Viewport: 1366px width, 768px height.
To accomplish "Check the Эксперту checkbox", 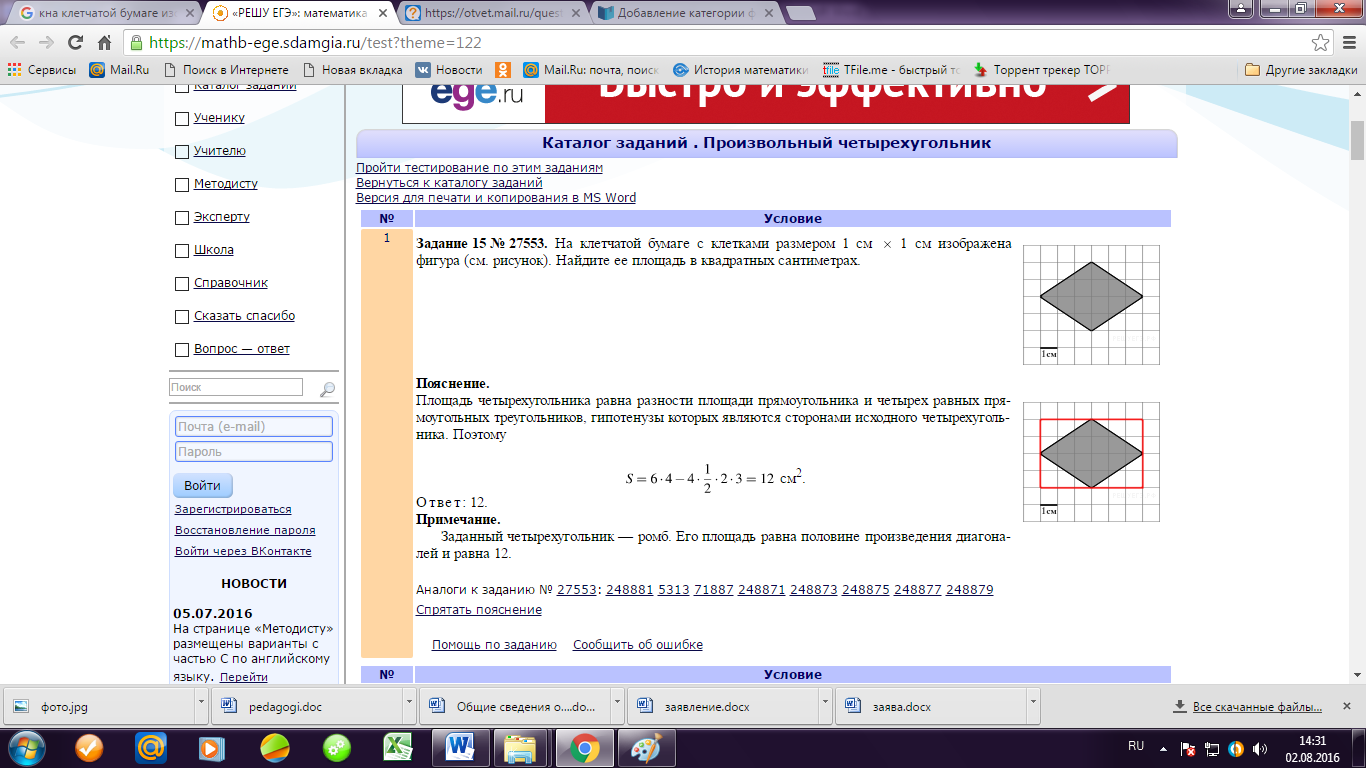I will click(x=181, y=218).
